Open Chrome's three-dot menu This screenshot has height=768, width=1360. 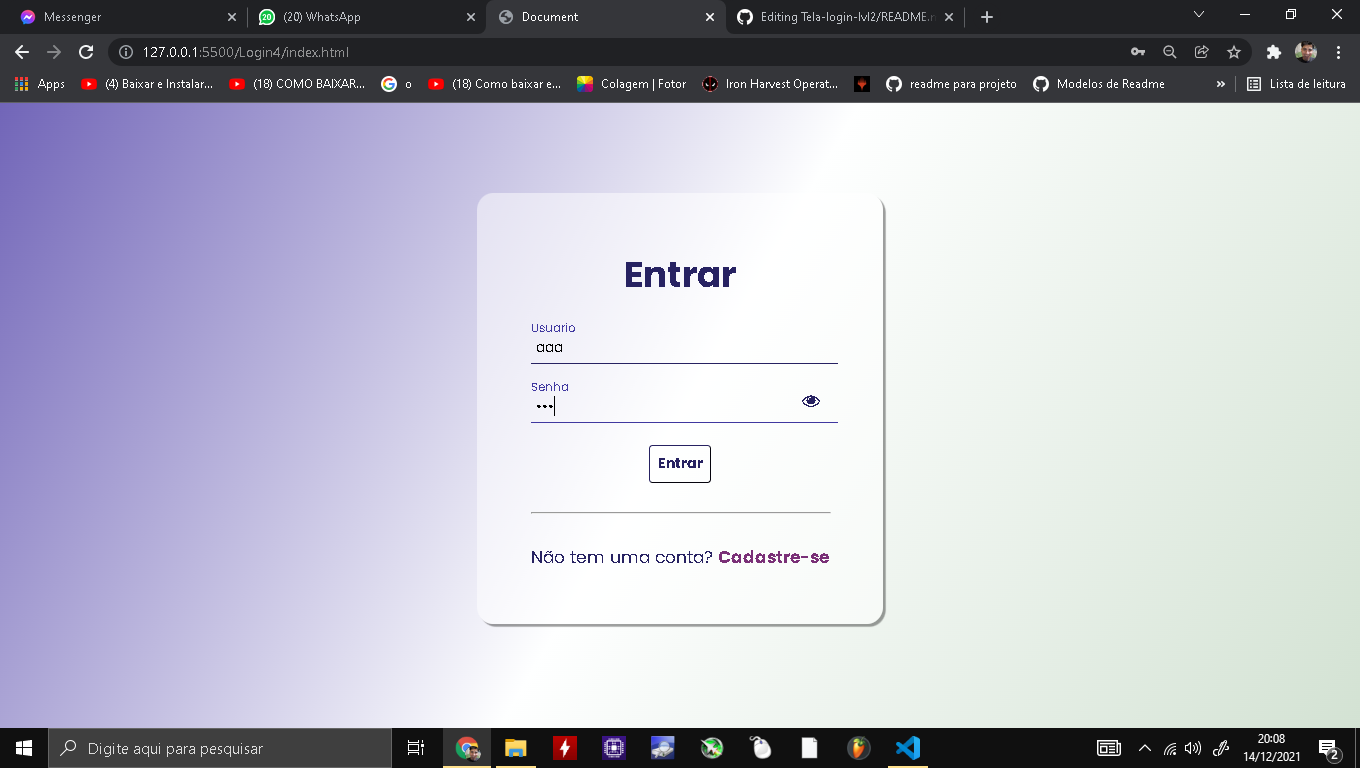[x=1340, y=51]
